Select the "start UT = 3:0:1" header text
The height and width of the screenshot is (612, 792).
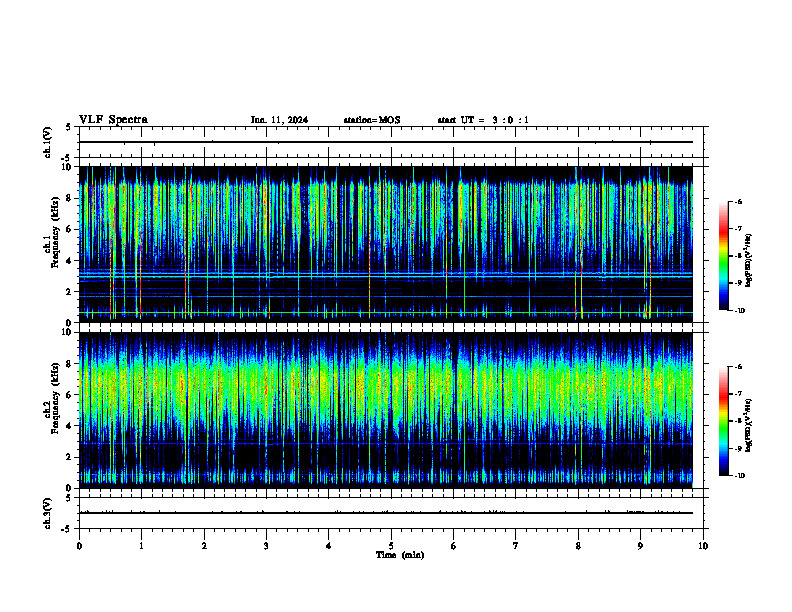pyautogui.click(x=483, y=120)
